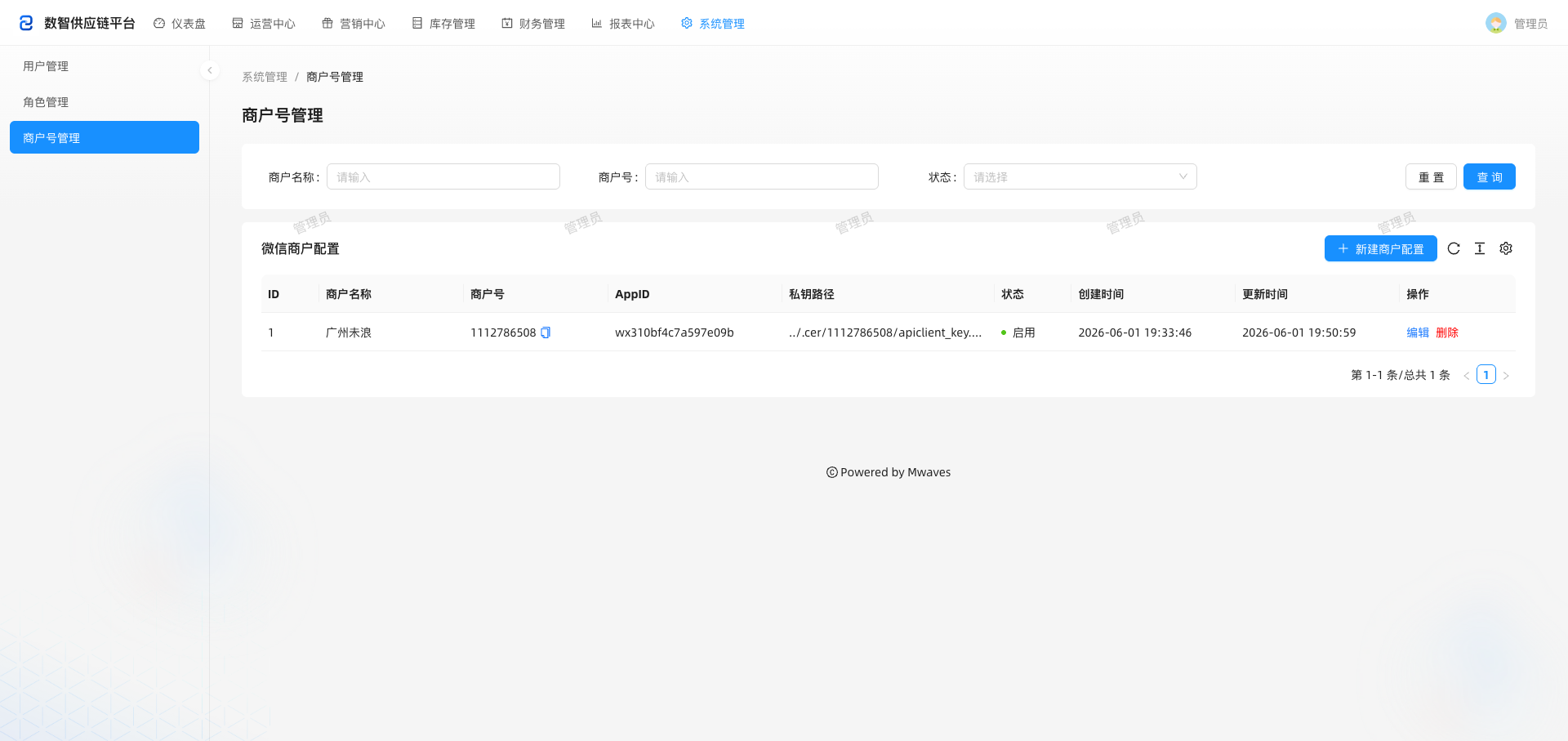The image size is (1568, 741).
Task: Click the 更新时间 column header
Action: point(1317,294)
